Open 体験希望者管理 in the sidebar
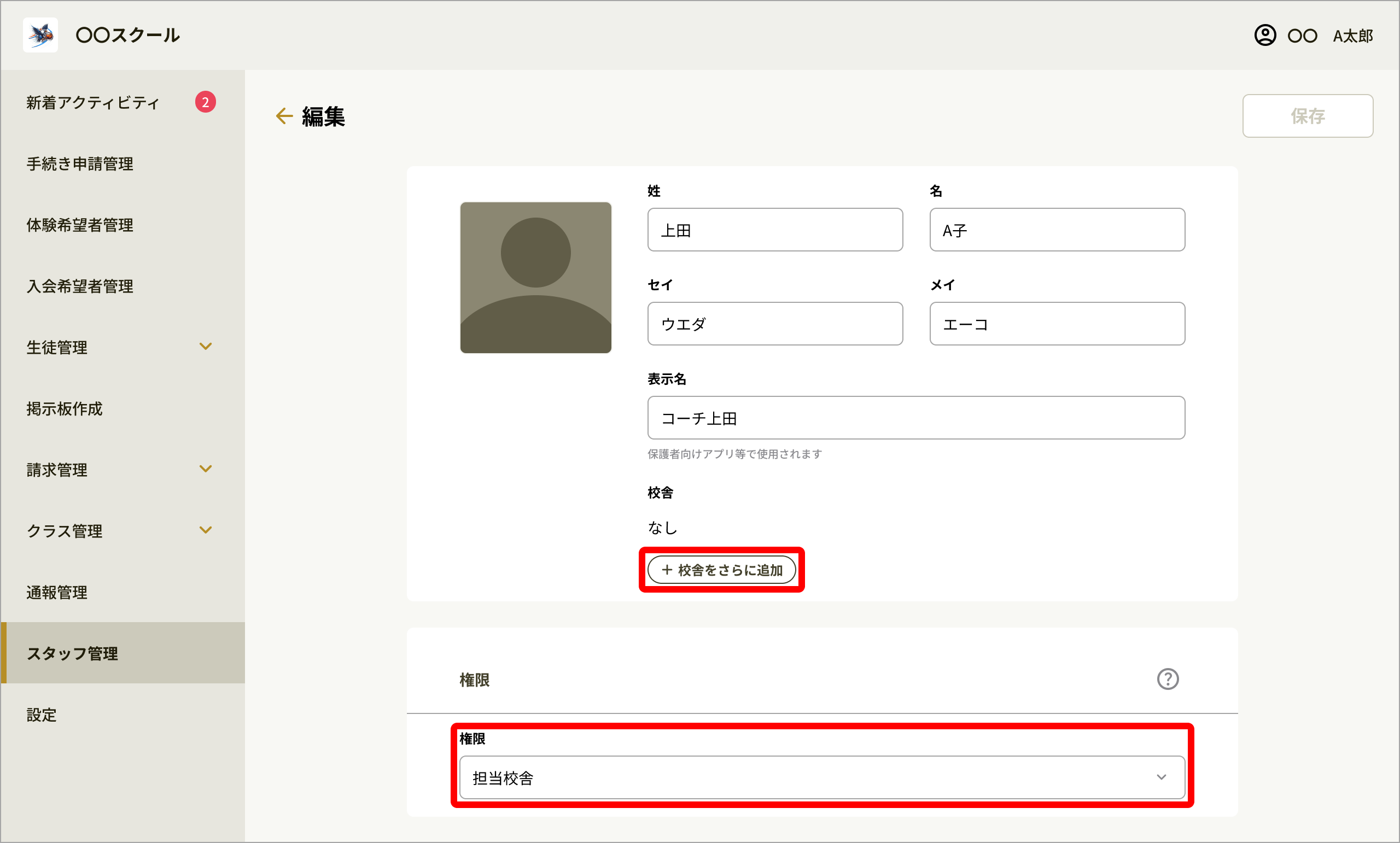This screenshot has width=1400, height=843. (122, 225)
